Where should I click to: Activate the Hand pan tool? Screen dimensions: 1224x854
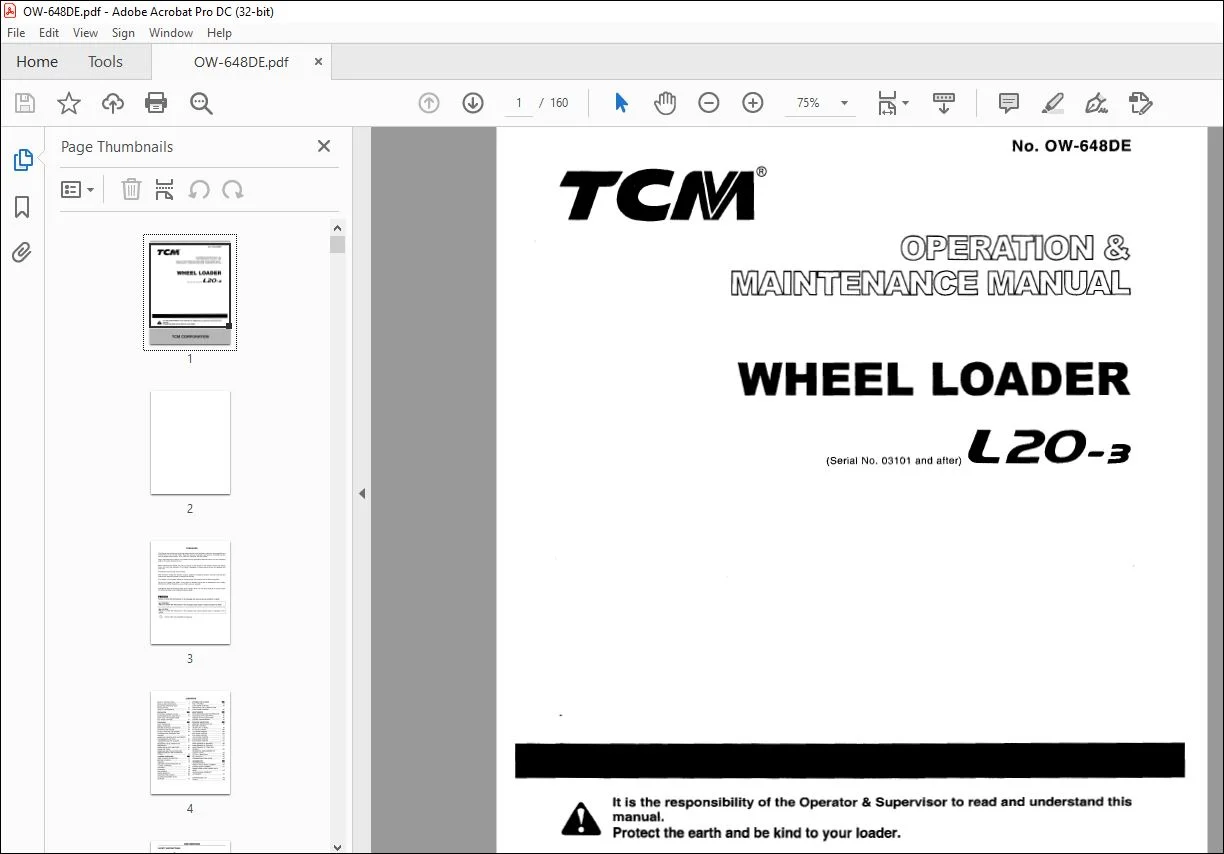pos(665,103)
